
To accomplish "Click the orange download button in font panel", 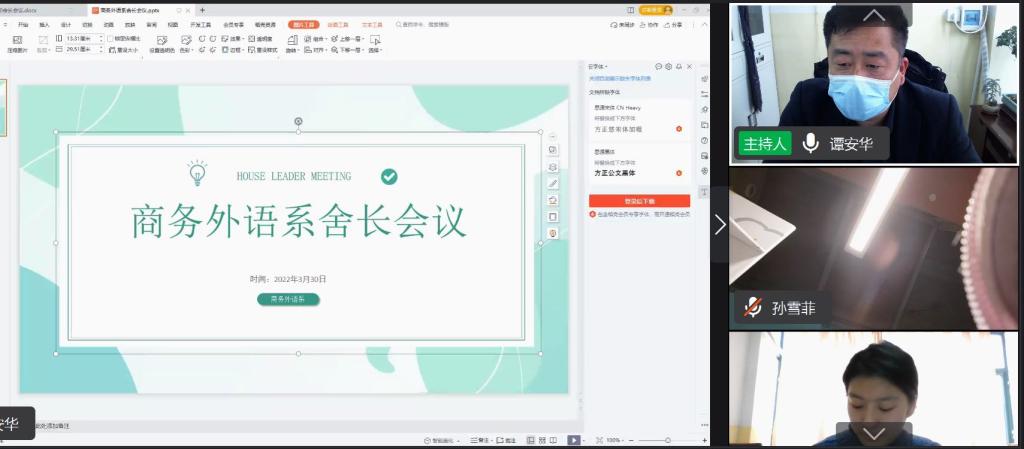I will [x=639, y=201].
